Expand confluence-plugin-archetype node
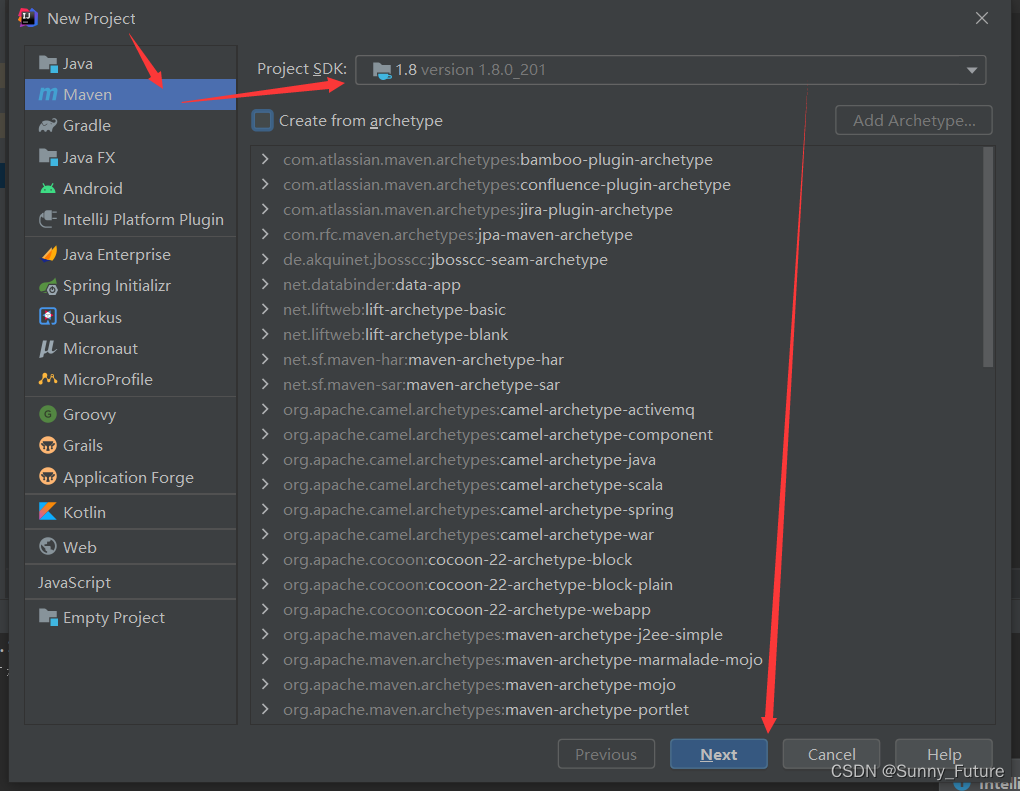Image resolution: width=1020 pixels, height=791 pixels. coord(265,184)
